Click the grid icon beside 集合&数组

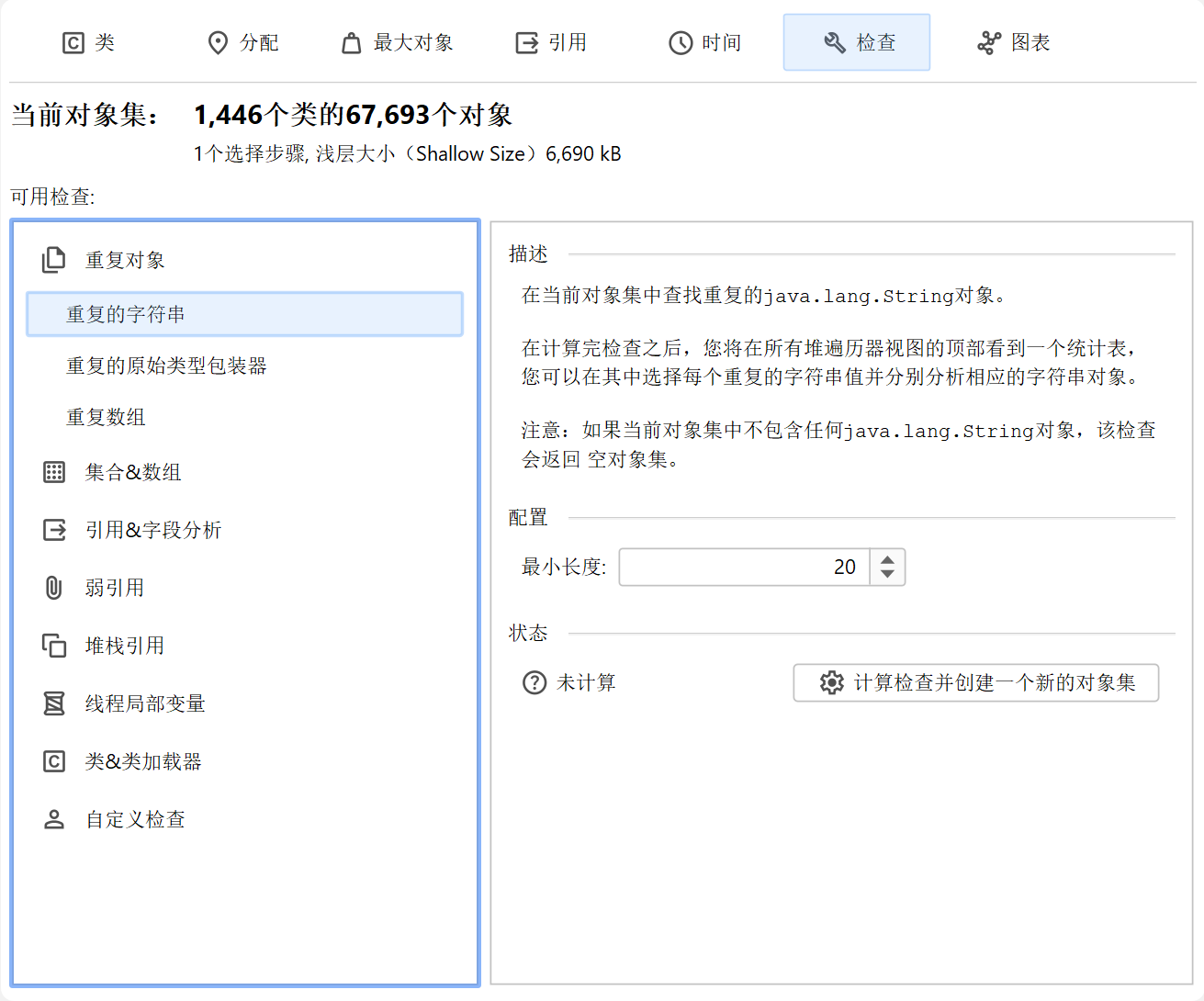54,472
